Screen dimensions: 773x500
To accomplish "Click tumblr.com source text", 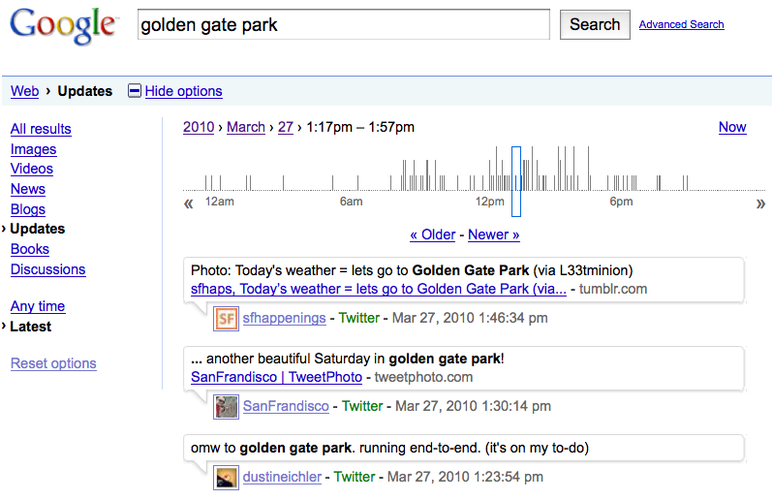I will tap(613, 289).
